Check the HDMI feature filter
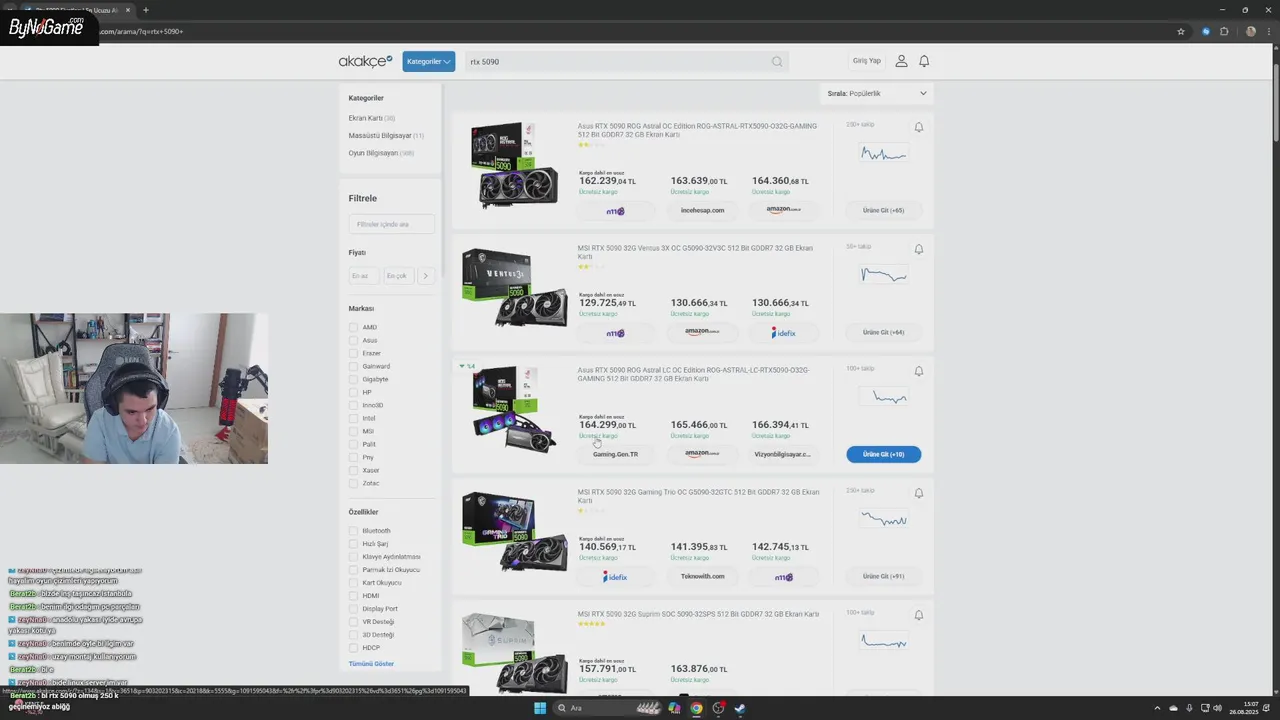Image resolution: width=1280 pixels, height=720 pixels. click(x=353, y=596)
